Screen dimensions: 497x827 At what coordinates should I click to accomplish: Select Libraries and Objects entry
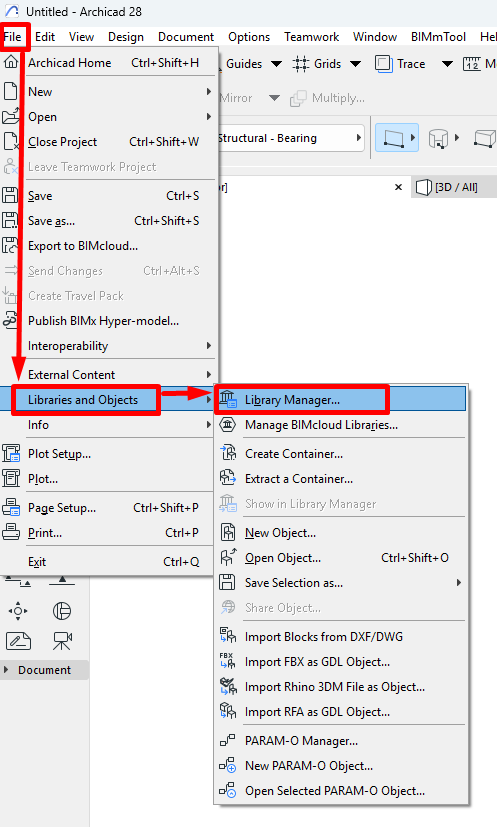(x=109, y=400)
